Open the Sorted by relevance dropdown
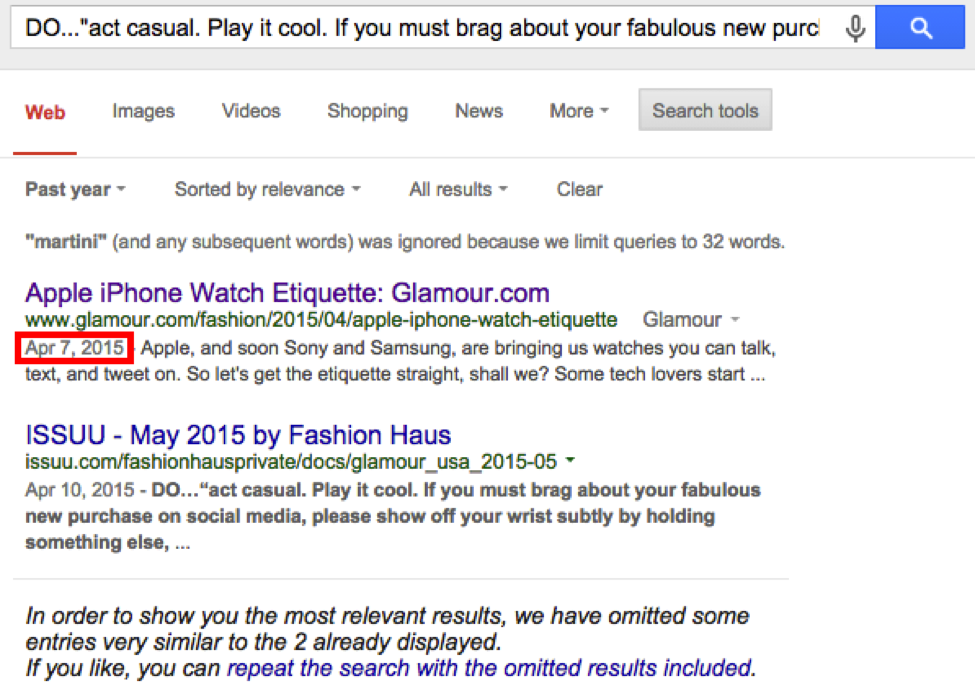The image size is (975, 693). point(267,189)
